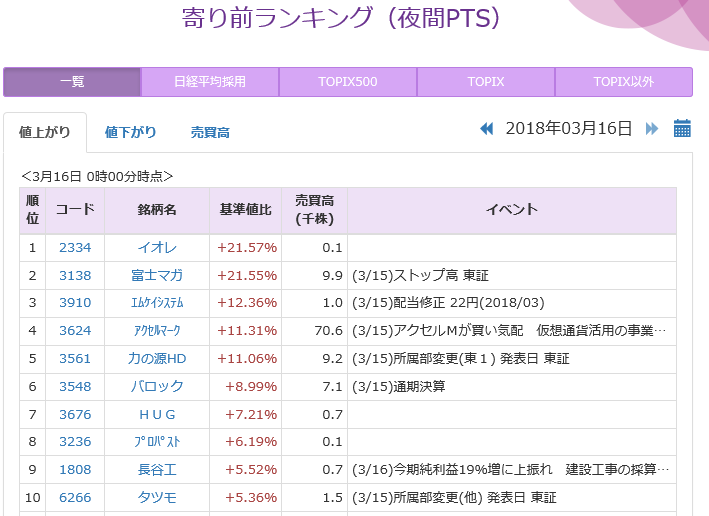Open the TOPIX以外 tab
This screenshot has height=516, width=709.
[x=624, y=82]
